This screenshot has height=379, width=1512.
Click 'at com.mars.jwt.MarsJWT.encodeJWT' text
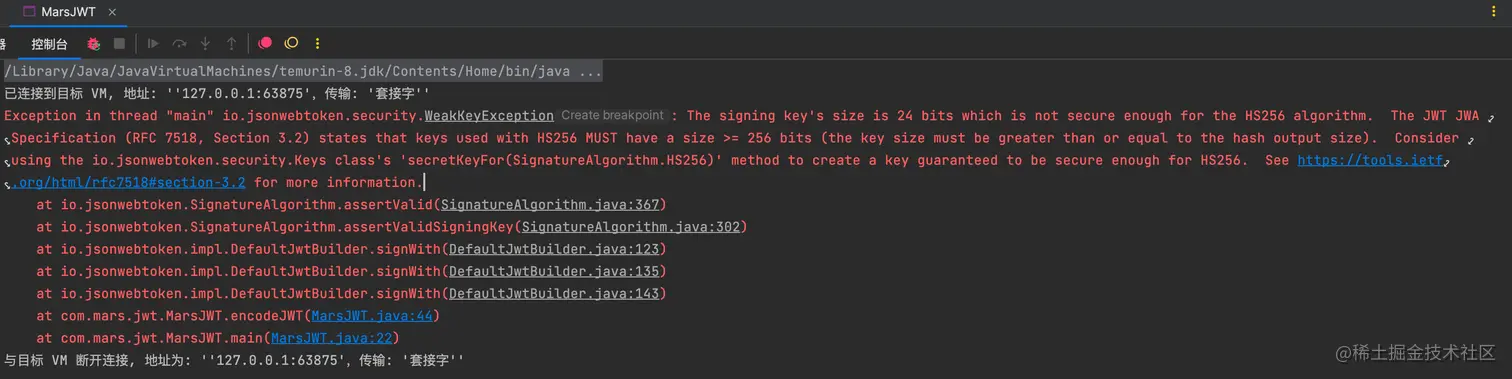coord(170,316)
